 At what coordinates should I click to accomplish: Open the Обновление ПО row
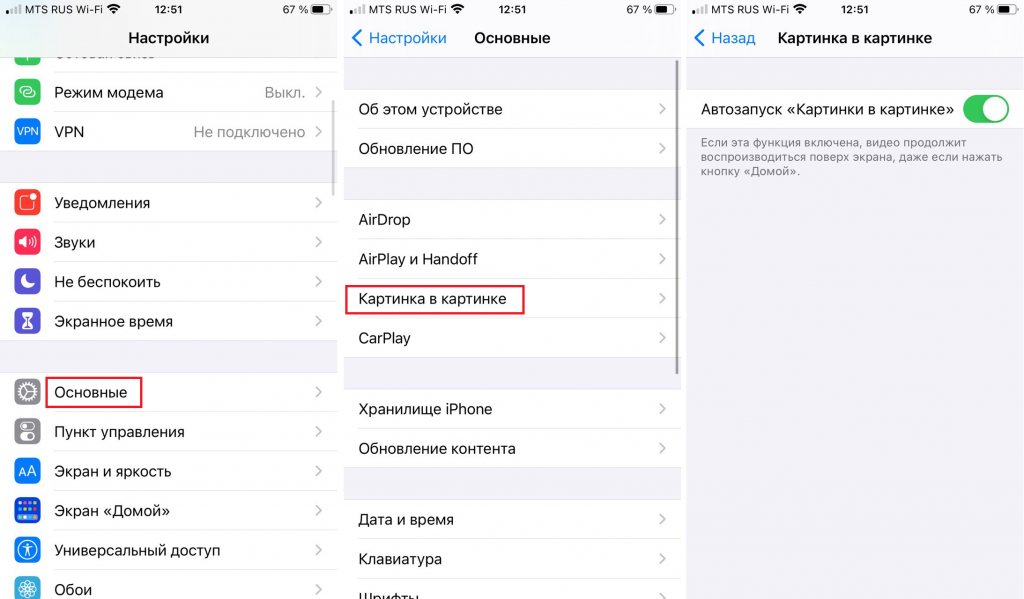pos(512,148)
